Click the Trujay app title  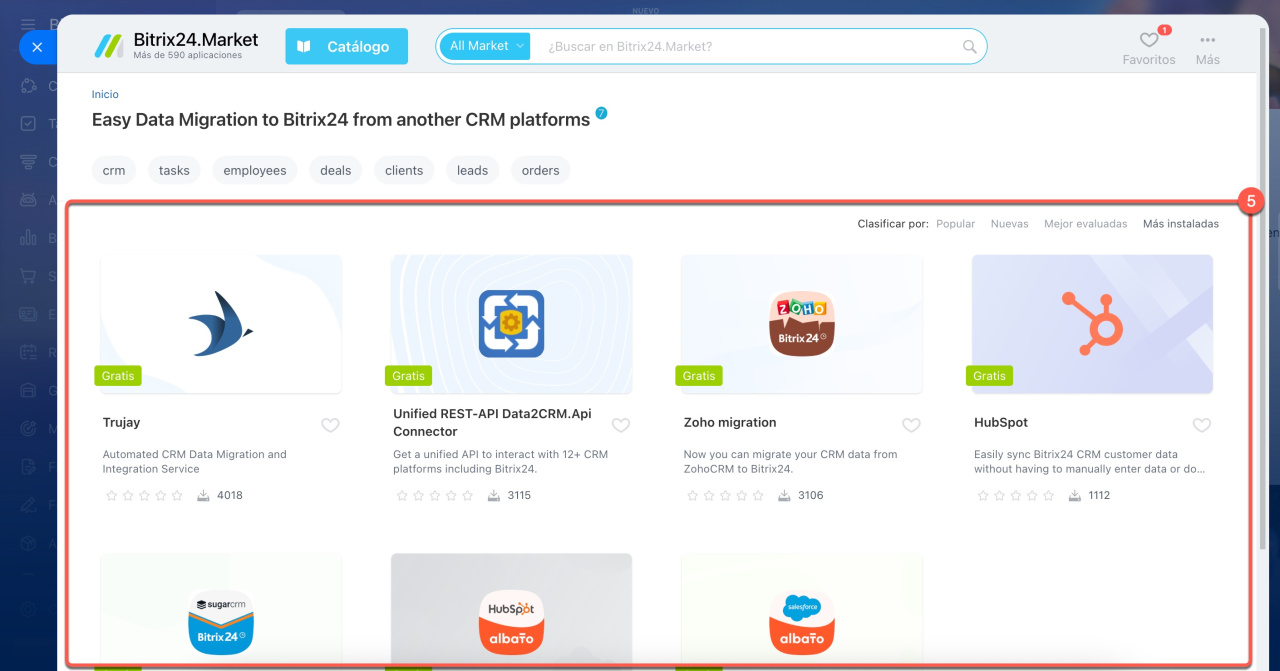pos(122,423)
